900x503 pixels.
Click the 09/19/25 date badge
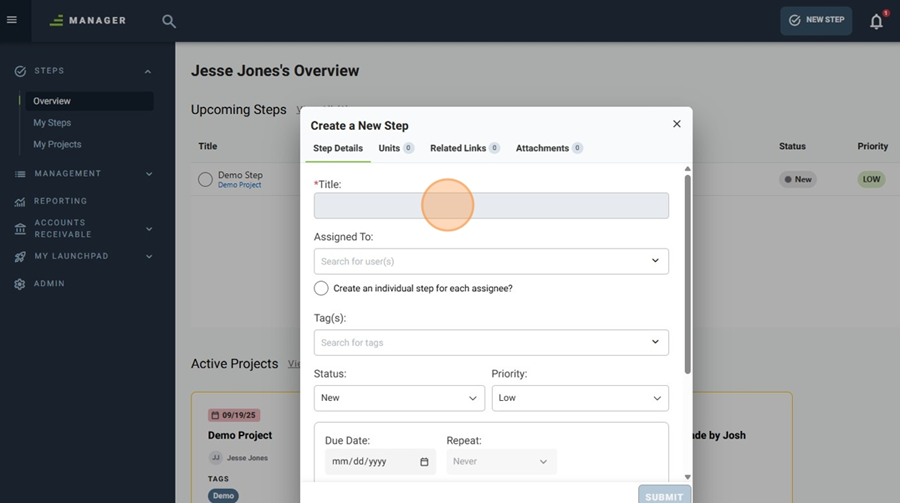(x=234, y=415)
